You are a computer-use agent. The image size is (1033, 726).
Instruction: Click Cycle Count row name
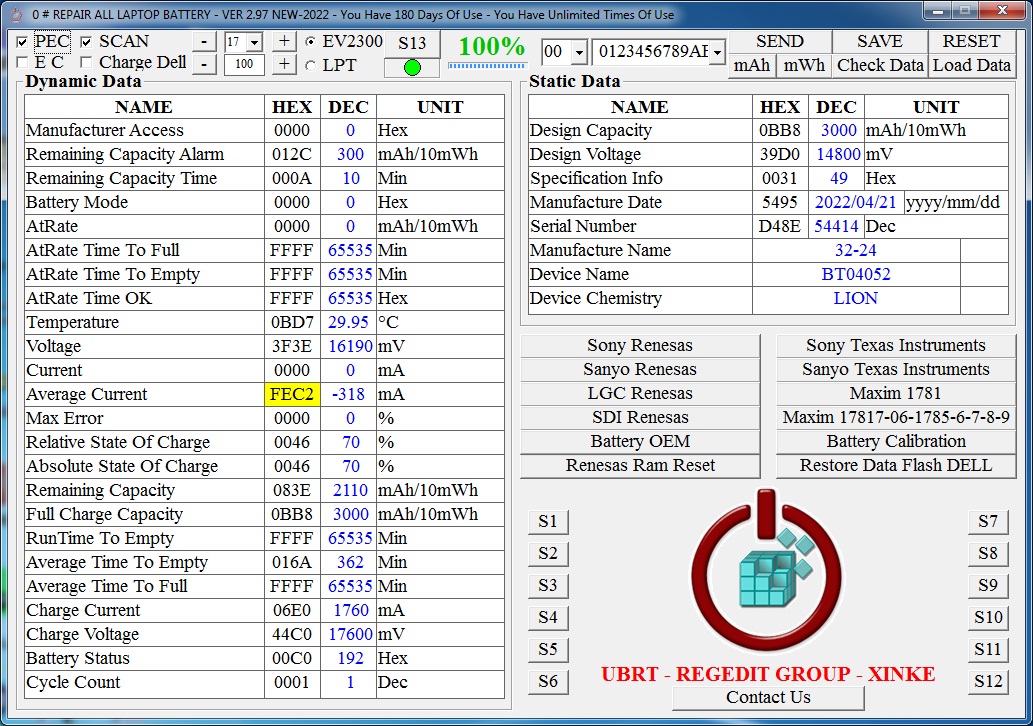pyautogui.click(x=73, y=682)
